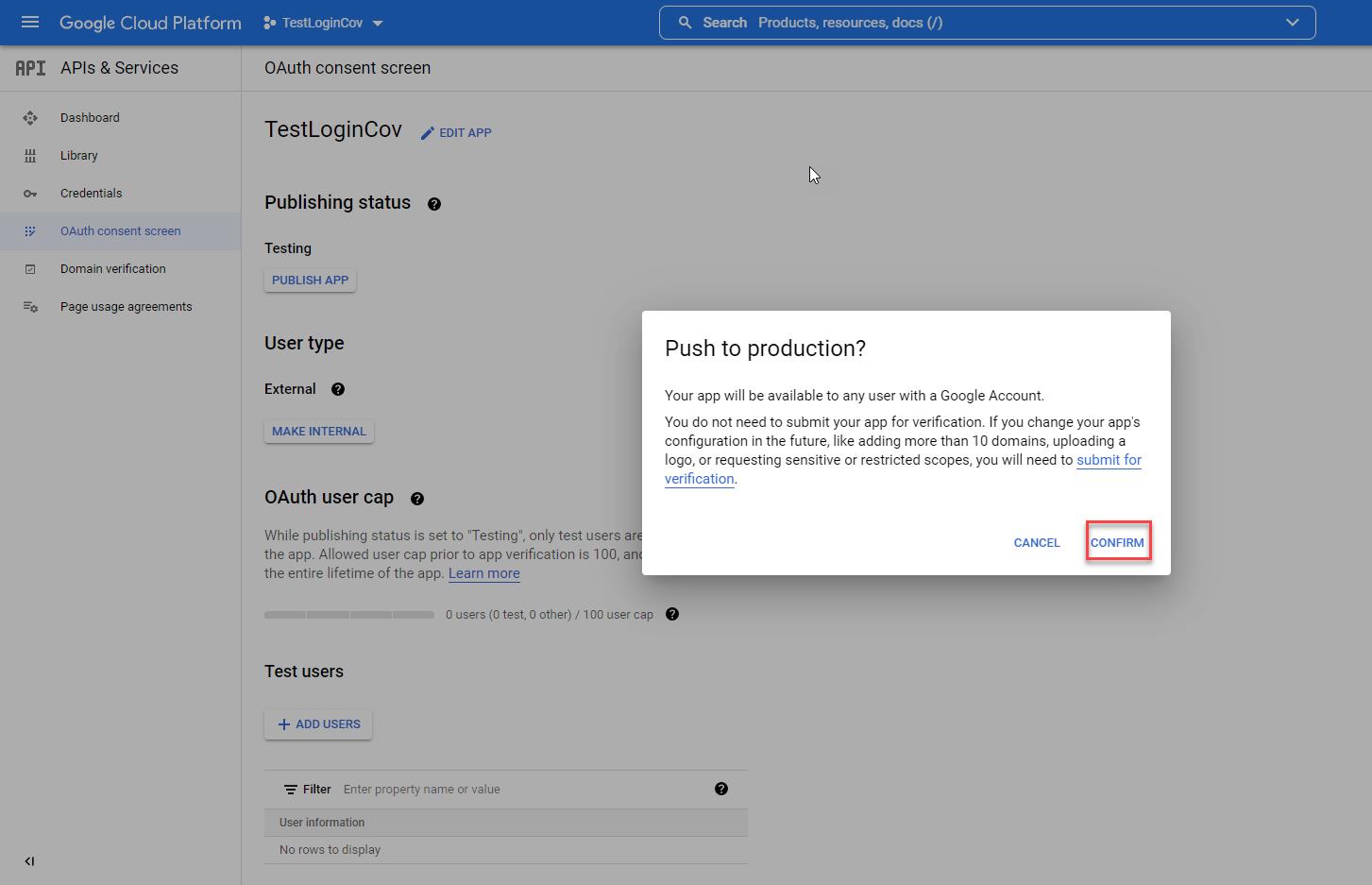The height and width of the screenshot is (885, 1372).
Task: Collapse the sidebar with the arrow icon
Action: click(29, 861)
